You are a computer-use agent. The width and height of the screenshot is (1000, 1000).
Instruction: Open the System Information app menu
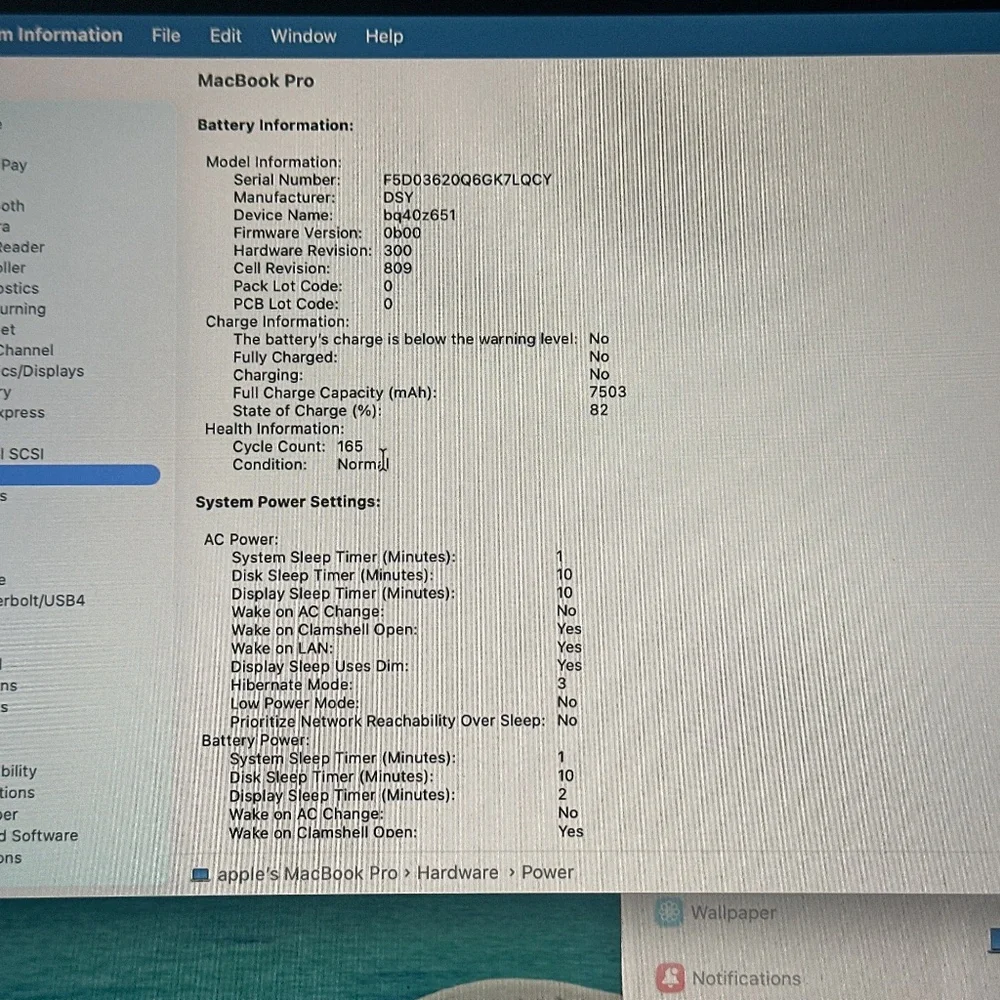click(61, 34)
